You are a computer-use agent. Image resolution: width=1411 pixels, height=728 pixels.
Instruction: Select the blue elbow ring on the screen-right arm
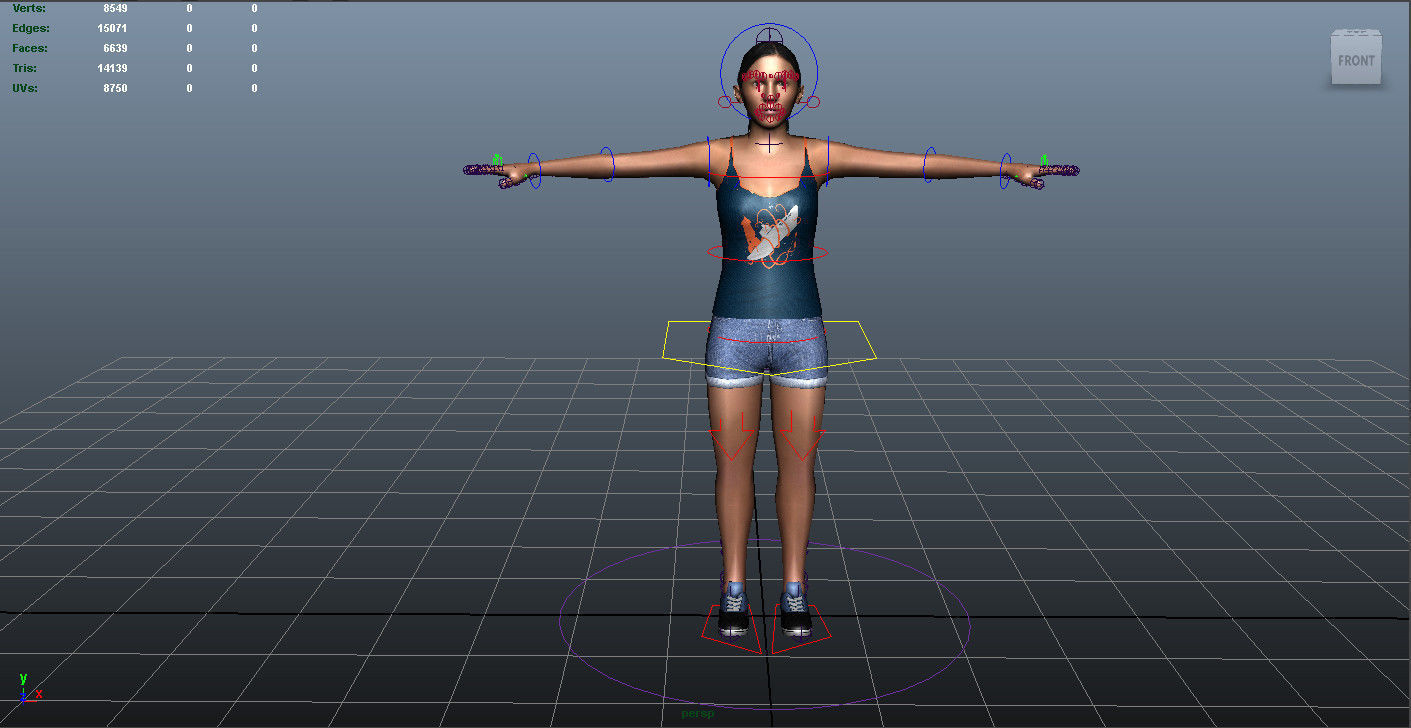coord(930,165)
